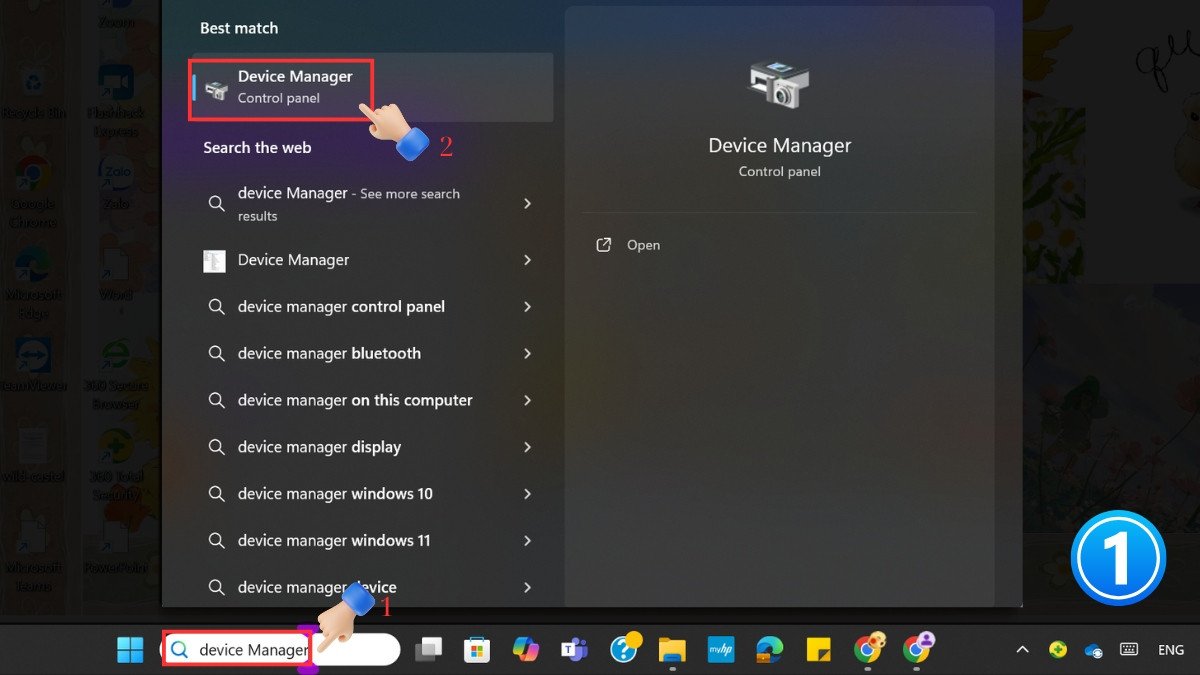Launch Microsoft Store from the taskbar
Image resolution: width=1200 pixels, height=675 pixels.
click(x=477, y=649)
